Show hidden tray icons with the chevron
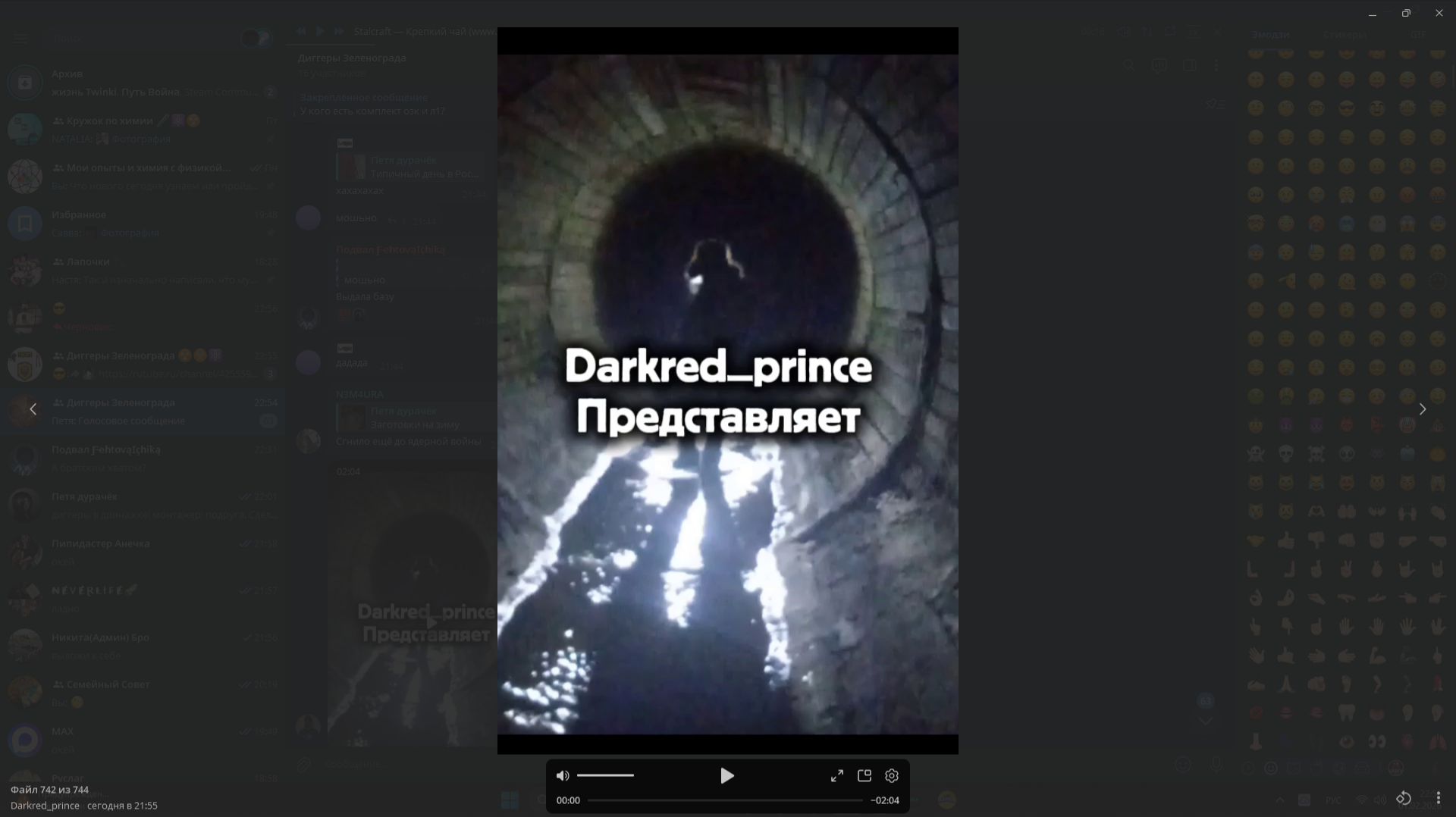This screenshot has width=1456, height=817. tap(1280, 800)
